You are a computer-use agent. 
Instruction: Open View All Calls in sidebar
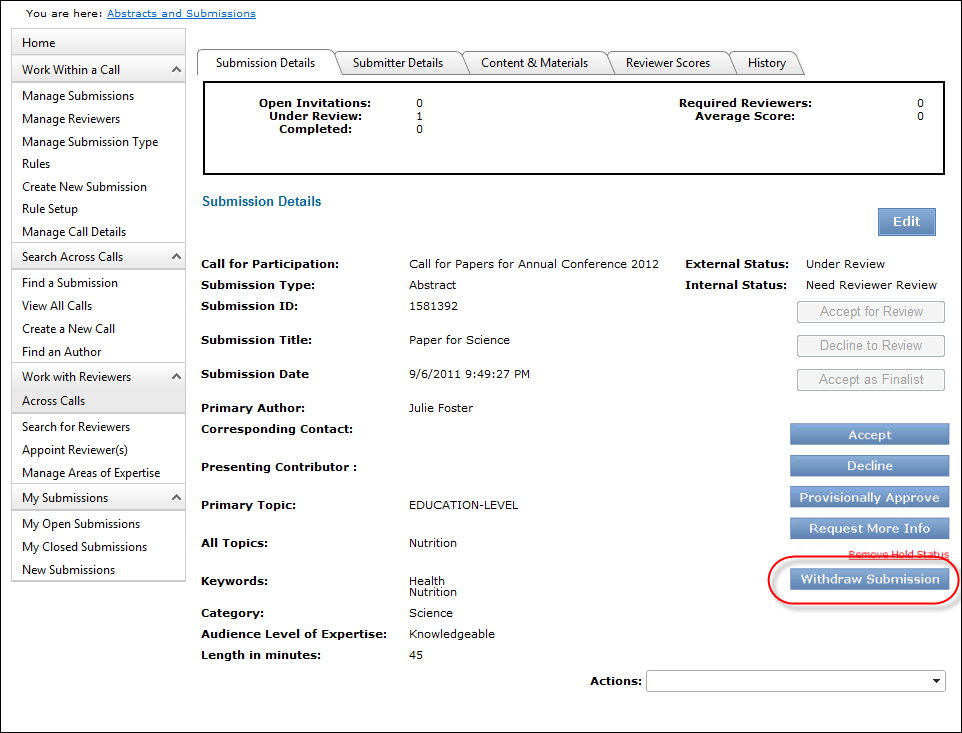tap(57, 305)
